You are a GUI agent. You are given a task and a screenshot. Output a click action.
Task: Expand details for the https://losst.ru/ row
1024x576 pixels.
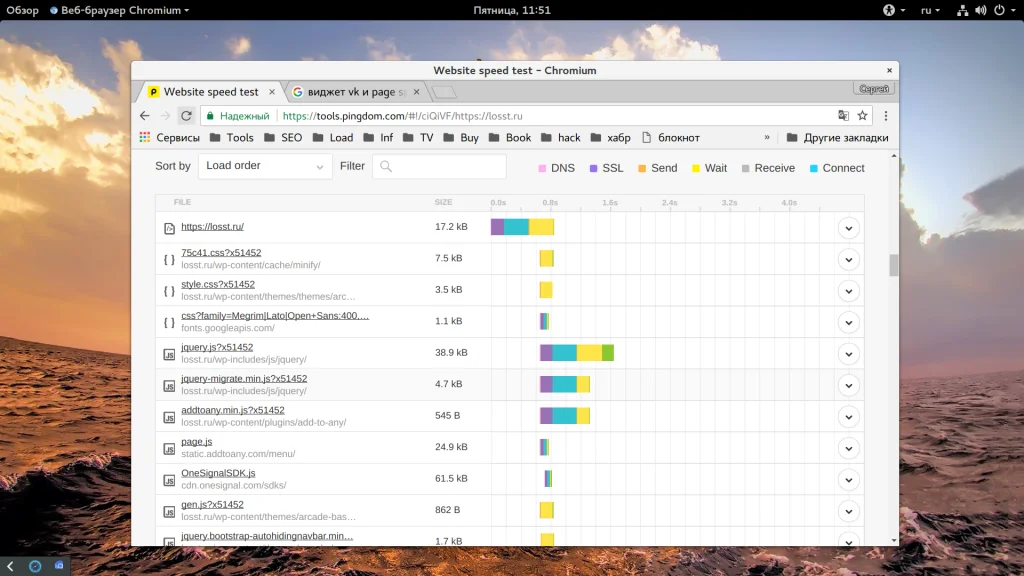[x=848, y=228]
